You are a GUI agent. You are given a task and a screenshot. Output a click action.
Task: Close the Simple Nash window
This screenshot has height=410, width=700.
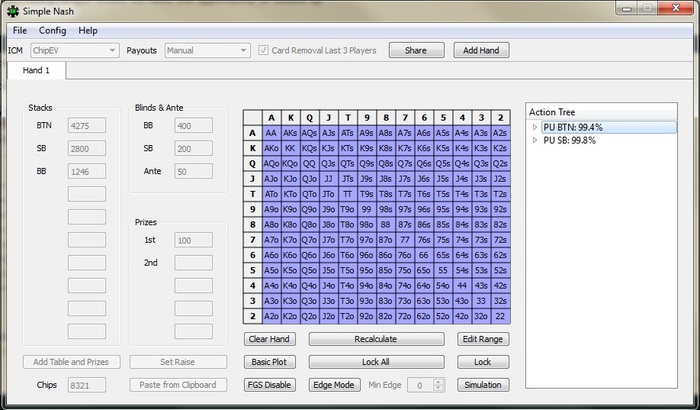[x=675, y=8]
